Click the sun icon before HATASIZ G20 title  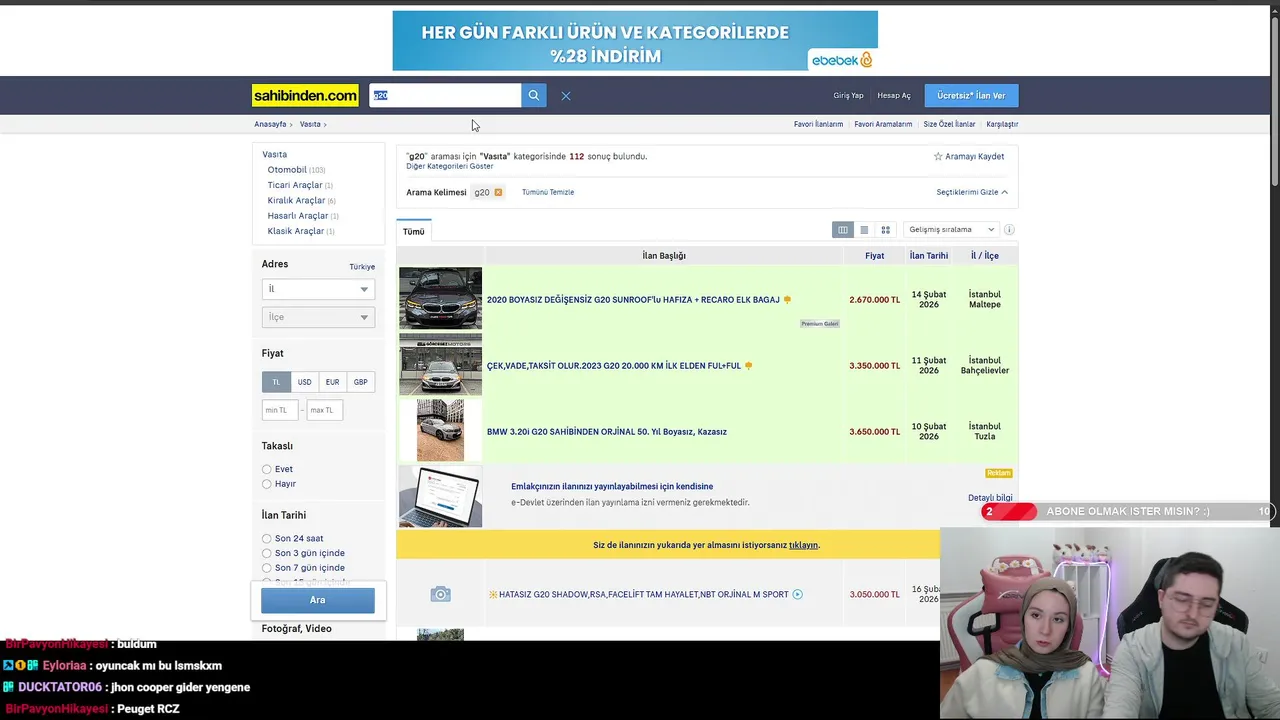click(x=493, y=594)
